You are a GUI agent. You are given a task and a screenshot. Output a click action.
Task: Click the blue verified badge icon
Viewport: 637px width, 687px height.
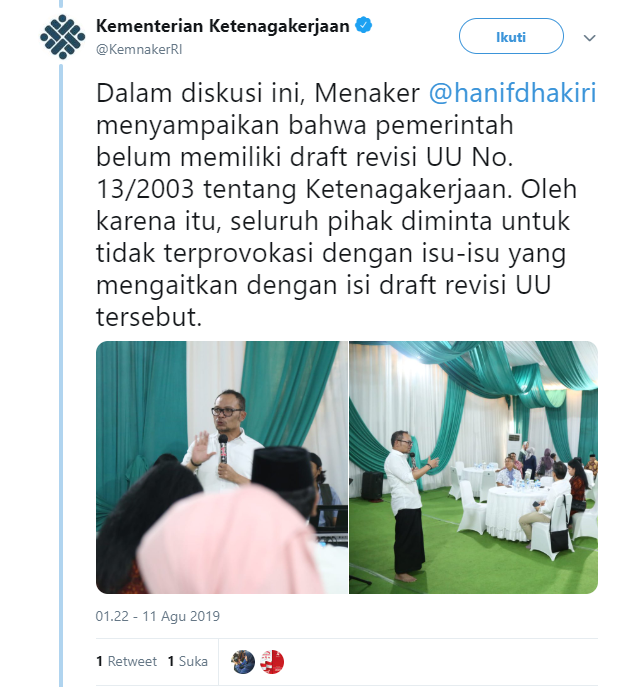click(363, 25)
